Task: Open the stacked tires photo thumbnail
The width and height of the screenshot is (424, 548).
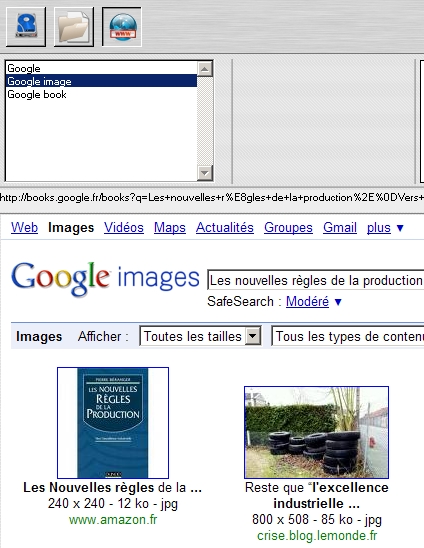Action: point(316,432)
